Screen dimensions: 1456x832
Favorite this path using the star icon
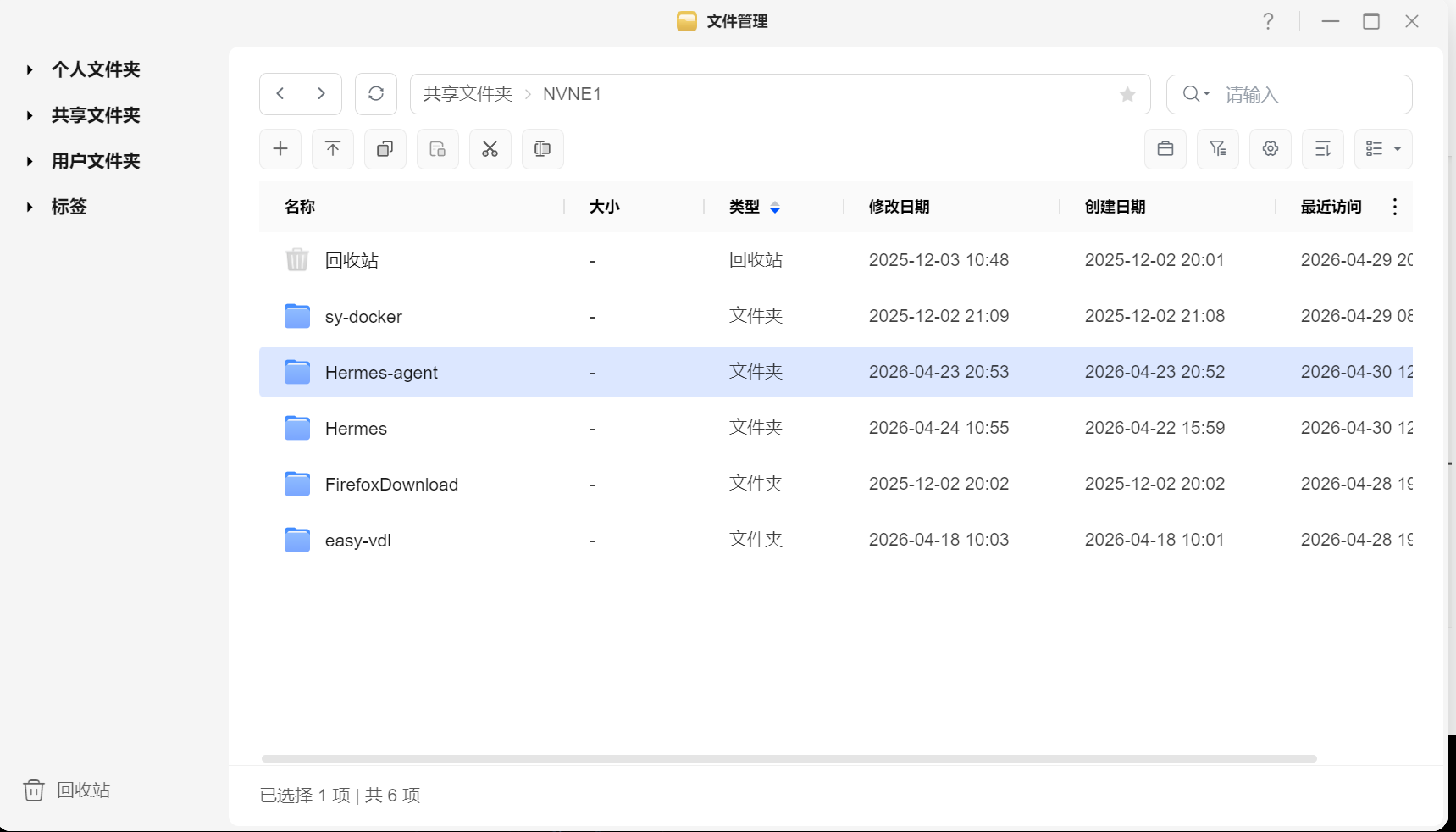[1127, 94]
